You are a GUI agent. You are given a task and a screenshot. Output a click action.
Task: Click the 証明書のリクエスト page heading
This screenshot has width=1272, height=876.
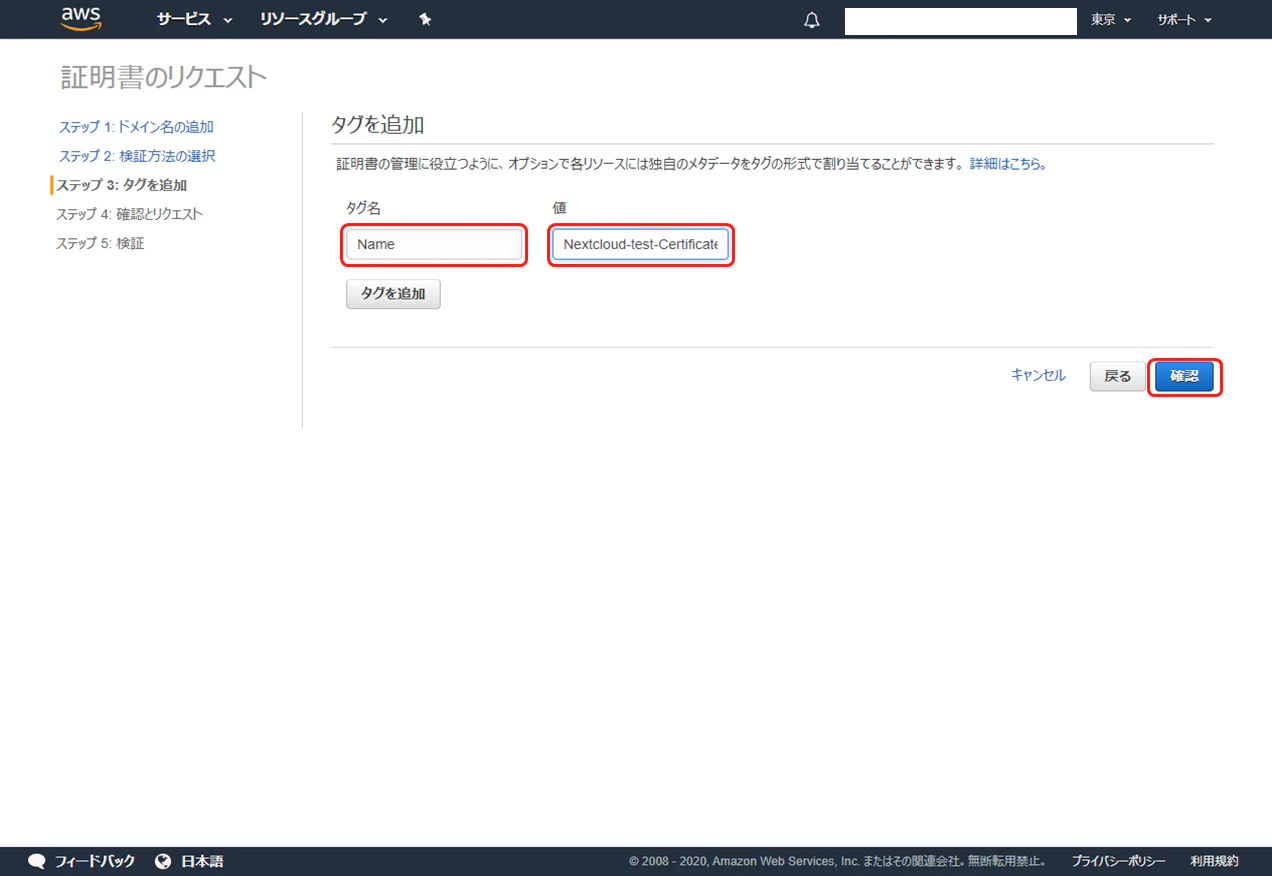164,77
